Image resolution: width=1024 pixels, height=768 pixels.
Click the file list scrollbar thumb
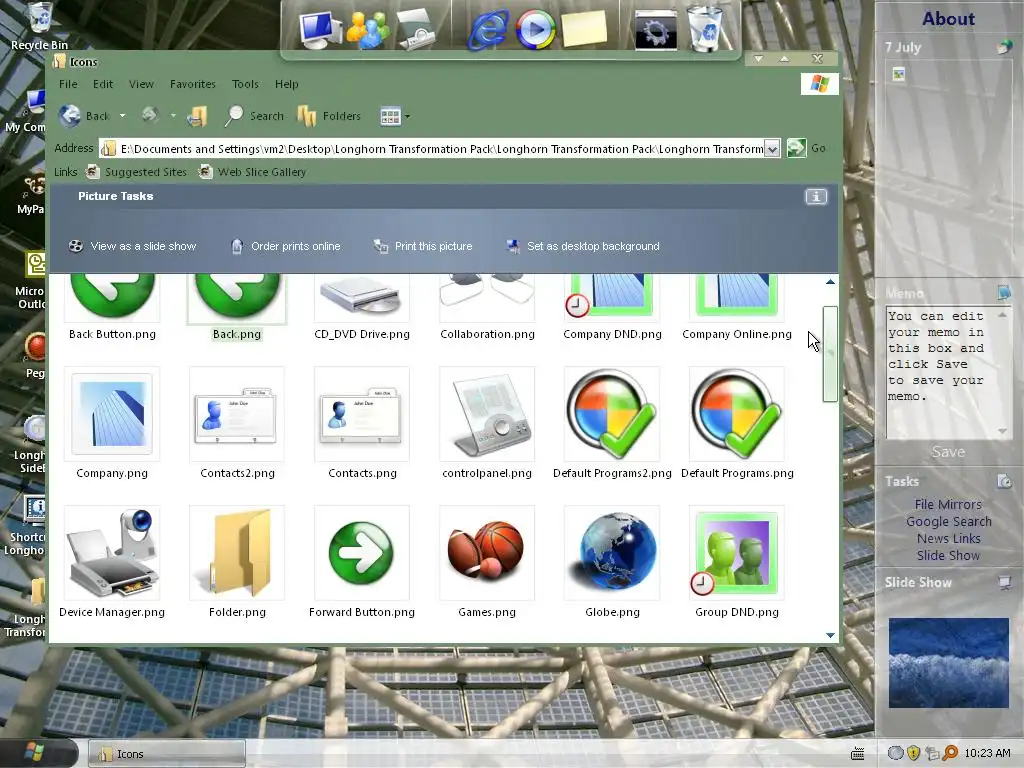[830, 353]
